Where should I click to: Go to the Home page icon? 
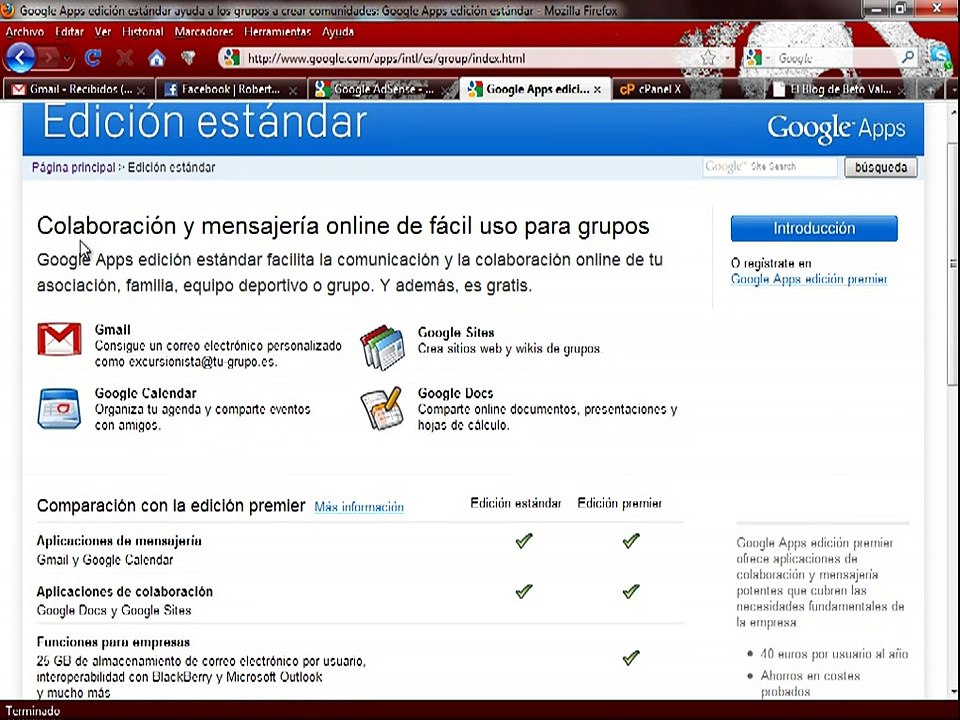point(157,58)
